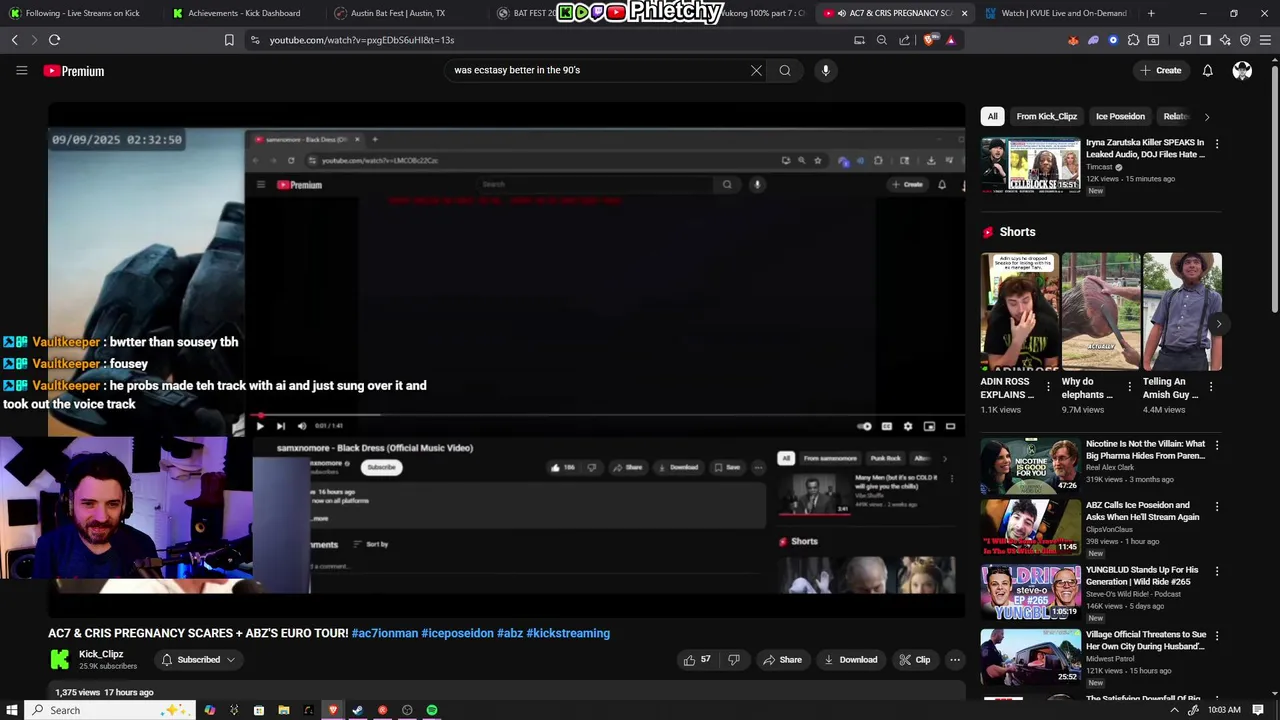This screenshot has height=720, width=1280.
Task: Select Ice Poseidon filter chip
Action: 1120,116
